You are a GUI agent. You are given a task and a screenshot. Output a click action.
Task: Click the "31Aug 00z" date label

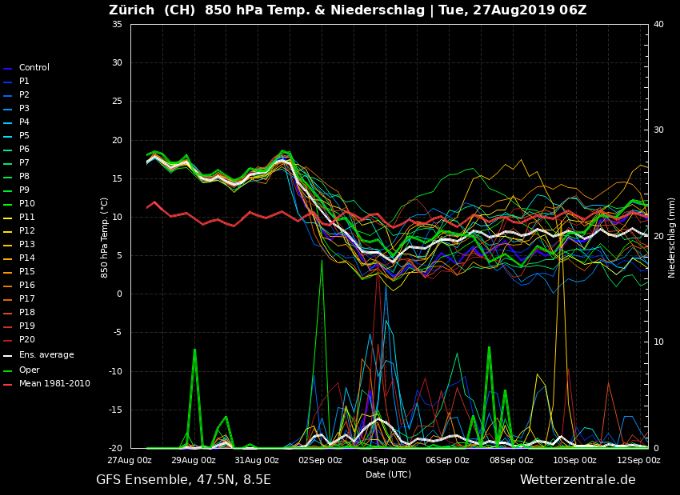click(x=257, y=460)
